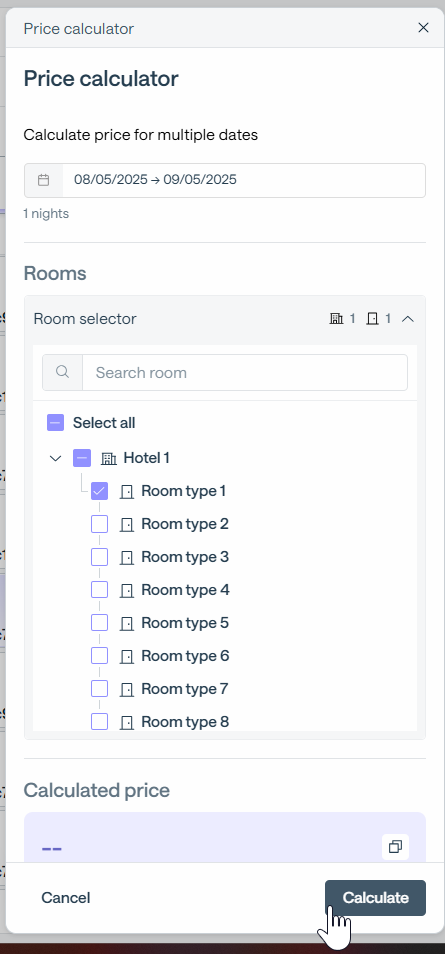
Task: Click the Calculate button
Action: [376, 897]
